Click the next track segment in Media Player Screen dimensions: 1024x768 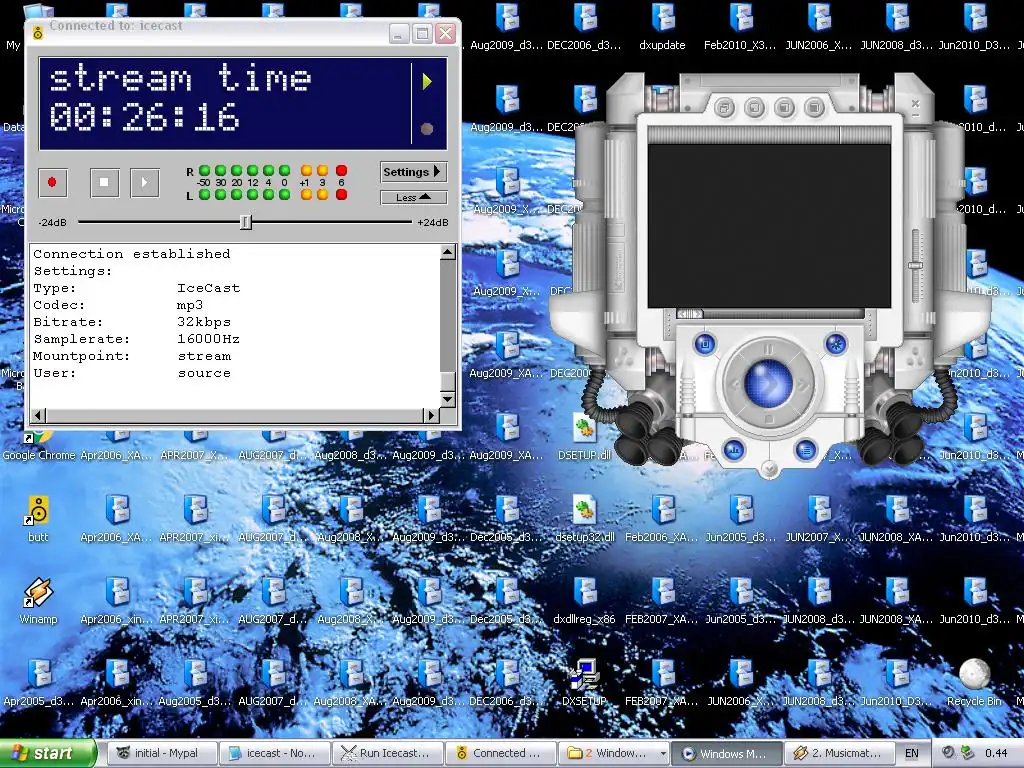tap(804, 385)
